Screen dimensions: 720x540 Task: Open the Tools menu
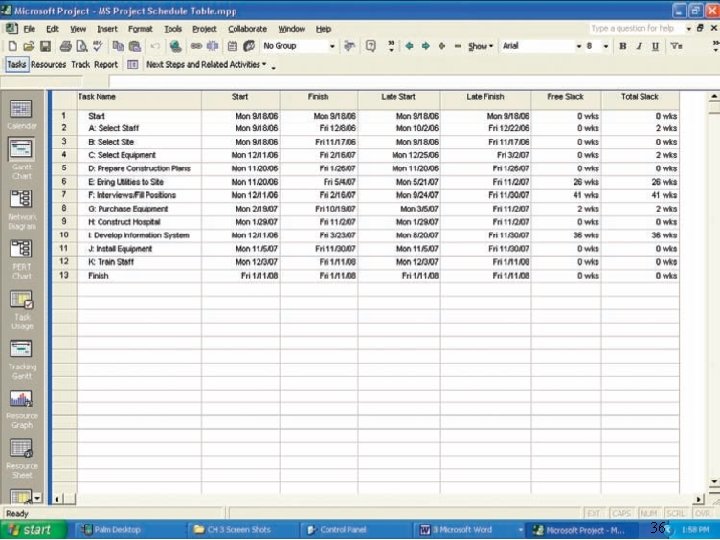(x=173, y=29)
